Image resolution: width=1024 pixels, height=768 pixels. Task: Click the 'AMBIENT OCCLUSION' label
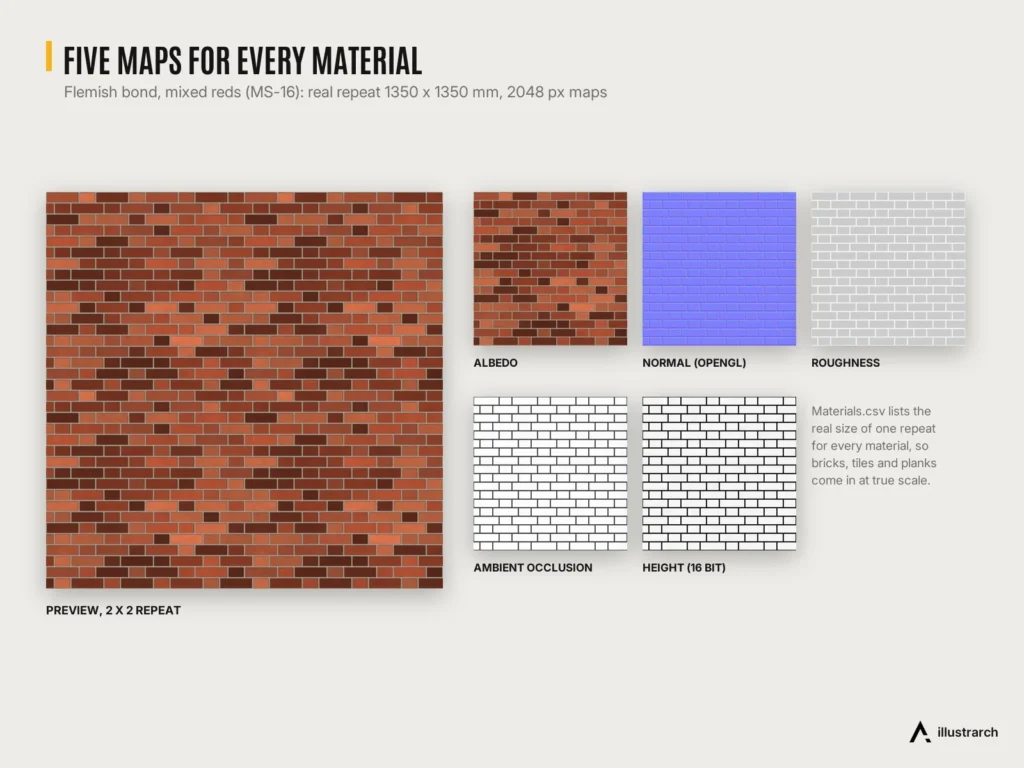pyautogui.click(x=533, y=568)
